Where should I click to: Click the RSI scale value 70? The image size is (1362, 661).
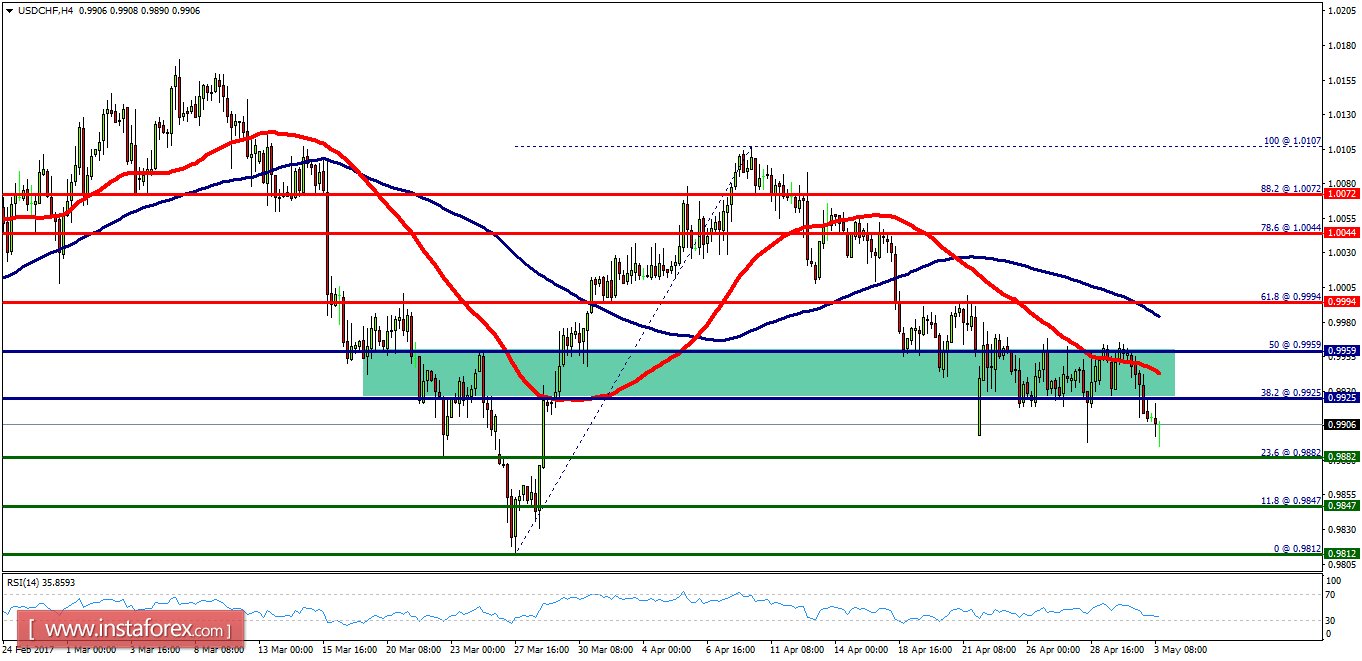point(1333,595)
